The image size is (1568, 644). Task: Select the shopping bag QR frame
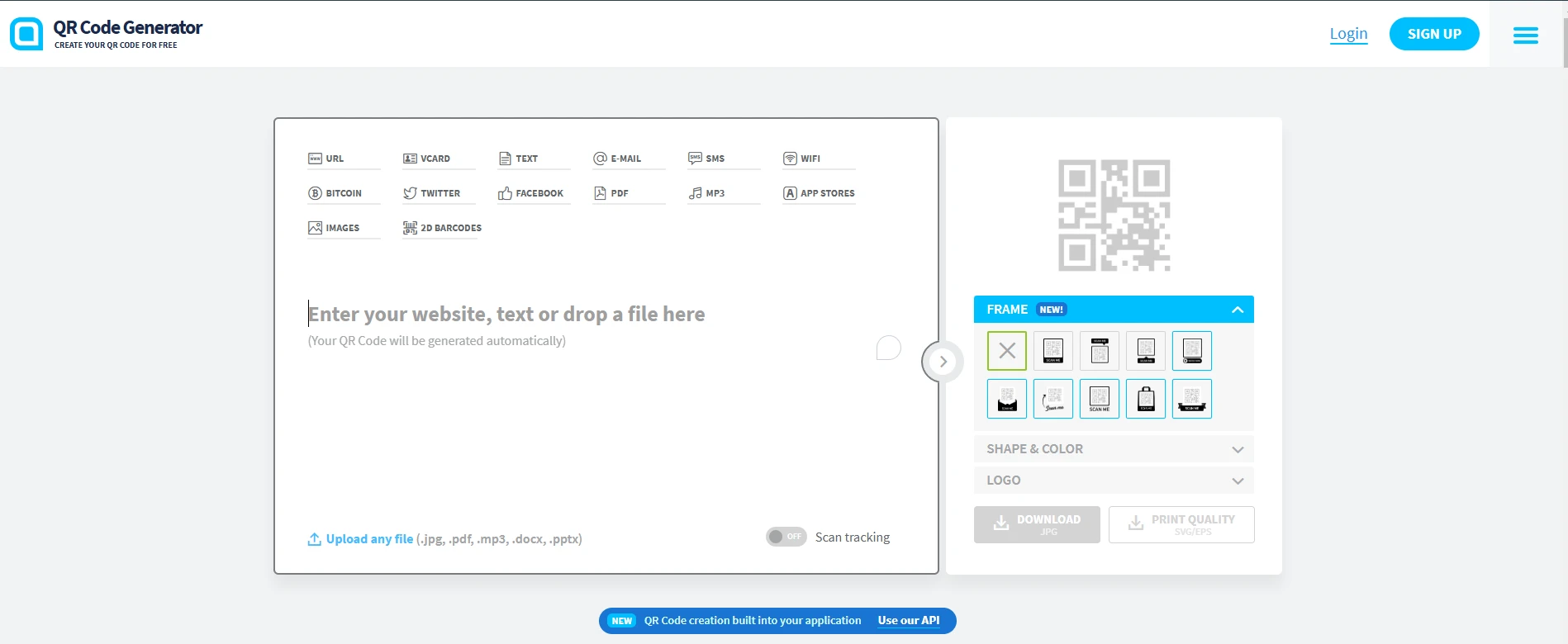tap(1145, 399)
